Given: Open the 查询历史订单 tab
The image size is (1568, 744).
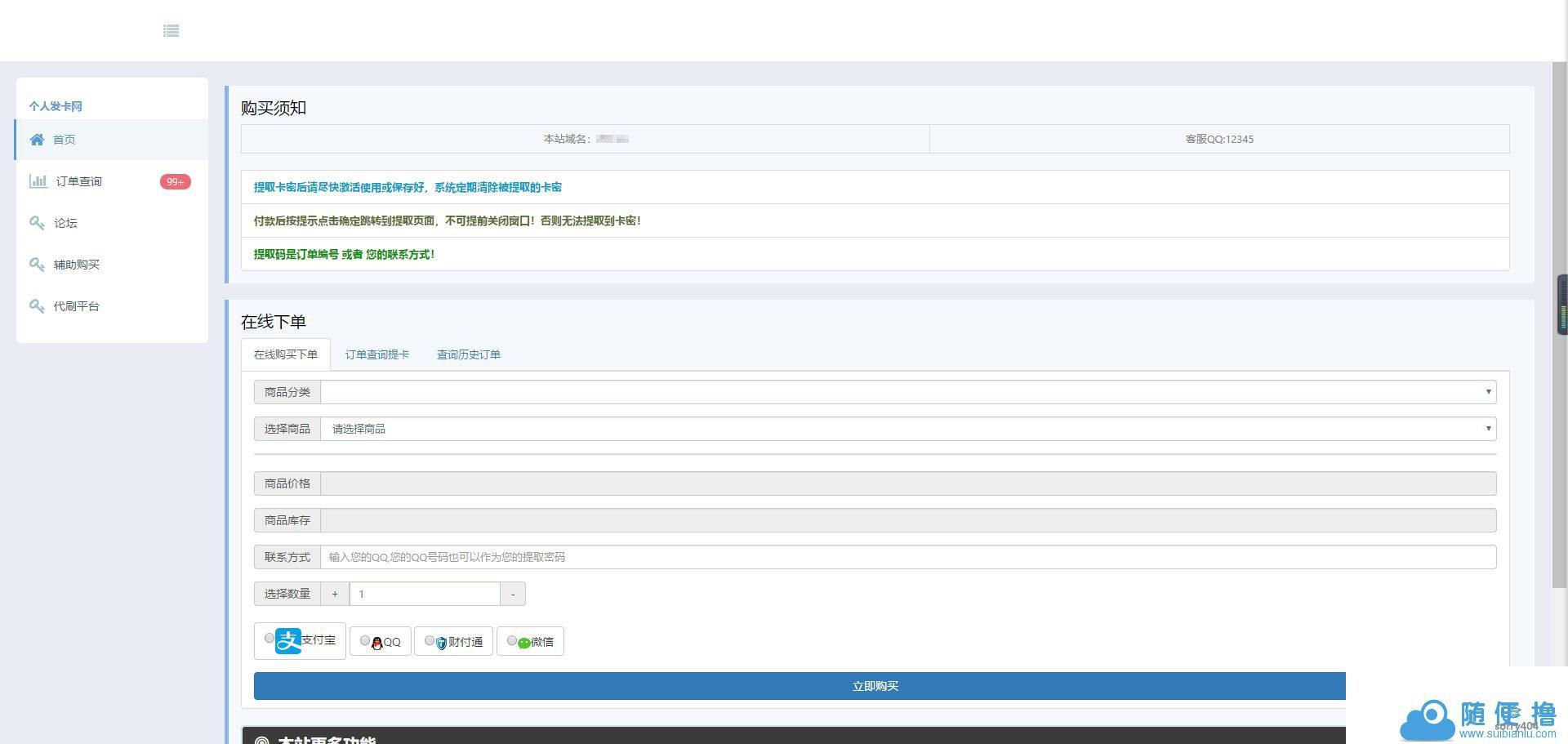Looking at the screenshot, I should tap(468, 354).
